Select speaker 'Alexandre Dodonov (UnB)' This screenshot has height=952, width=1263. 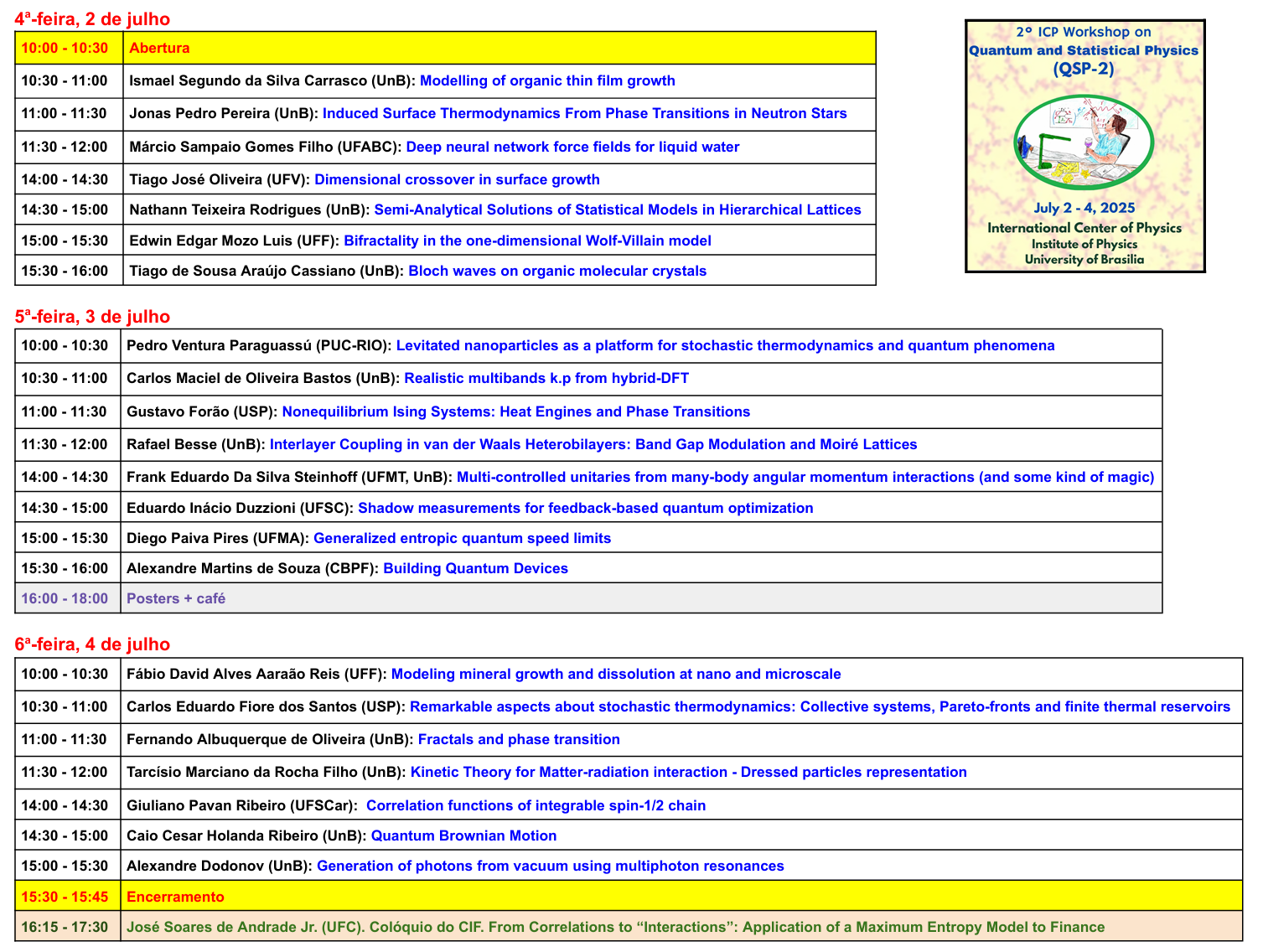(220, 866)
